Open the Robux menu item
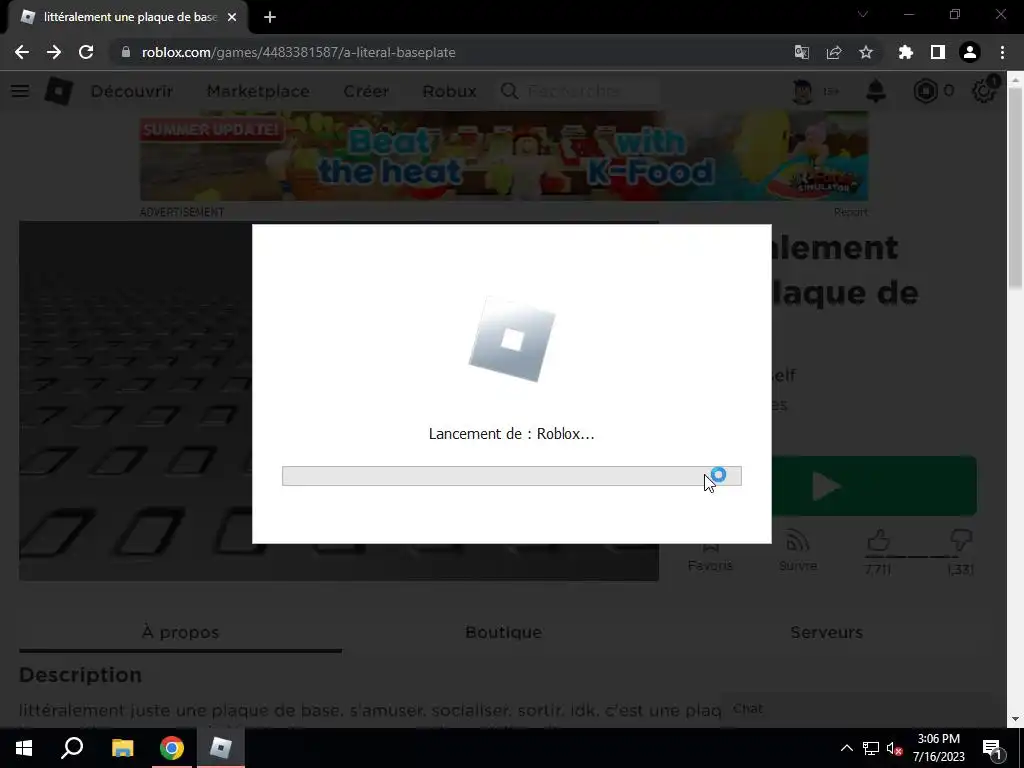This screenshot has height=768, width=1024. click(x=449, y=91)
